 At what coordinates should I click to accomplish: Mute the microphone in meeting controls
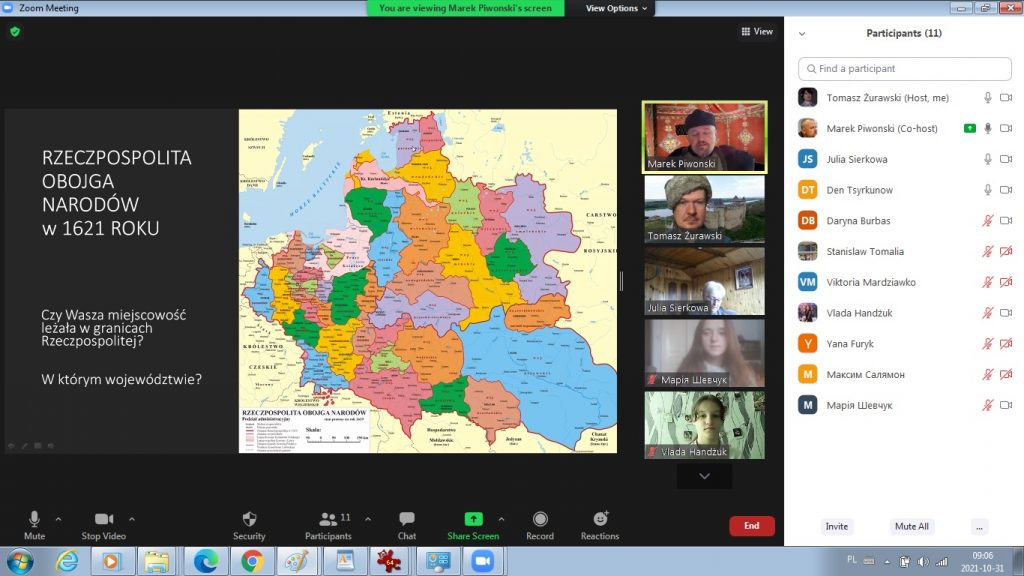(34, 519)
